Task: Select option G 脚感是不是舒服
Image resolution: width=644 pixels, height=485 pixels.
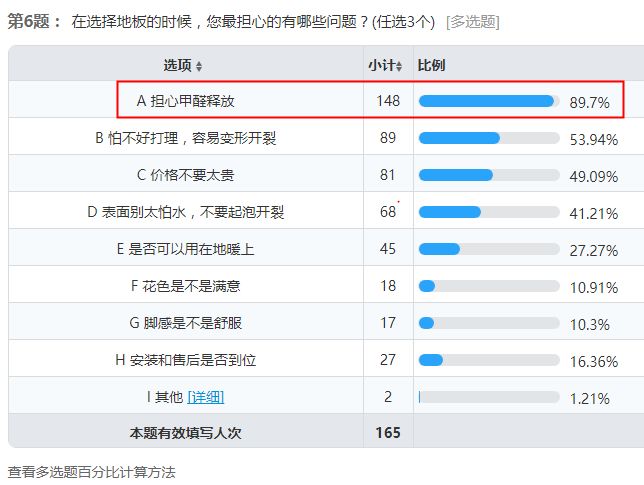Action: click(186, 323)
